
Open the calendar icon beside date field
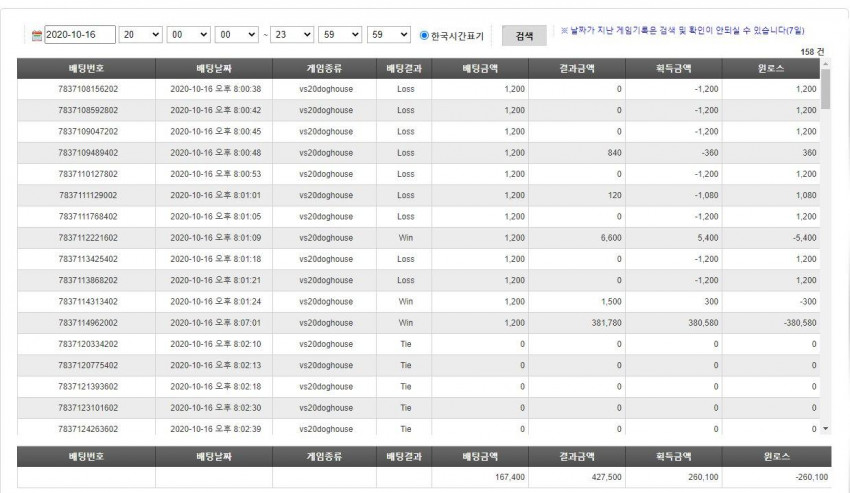(37, 35)
